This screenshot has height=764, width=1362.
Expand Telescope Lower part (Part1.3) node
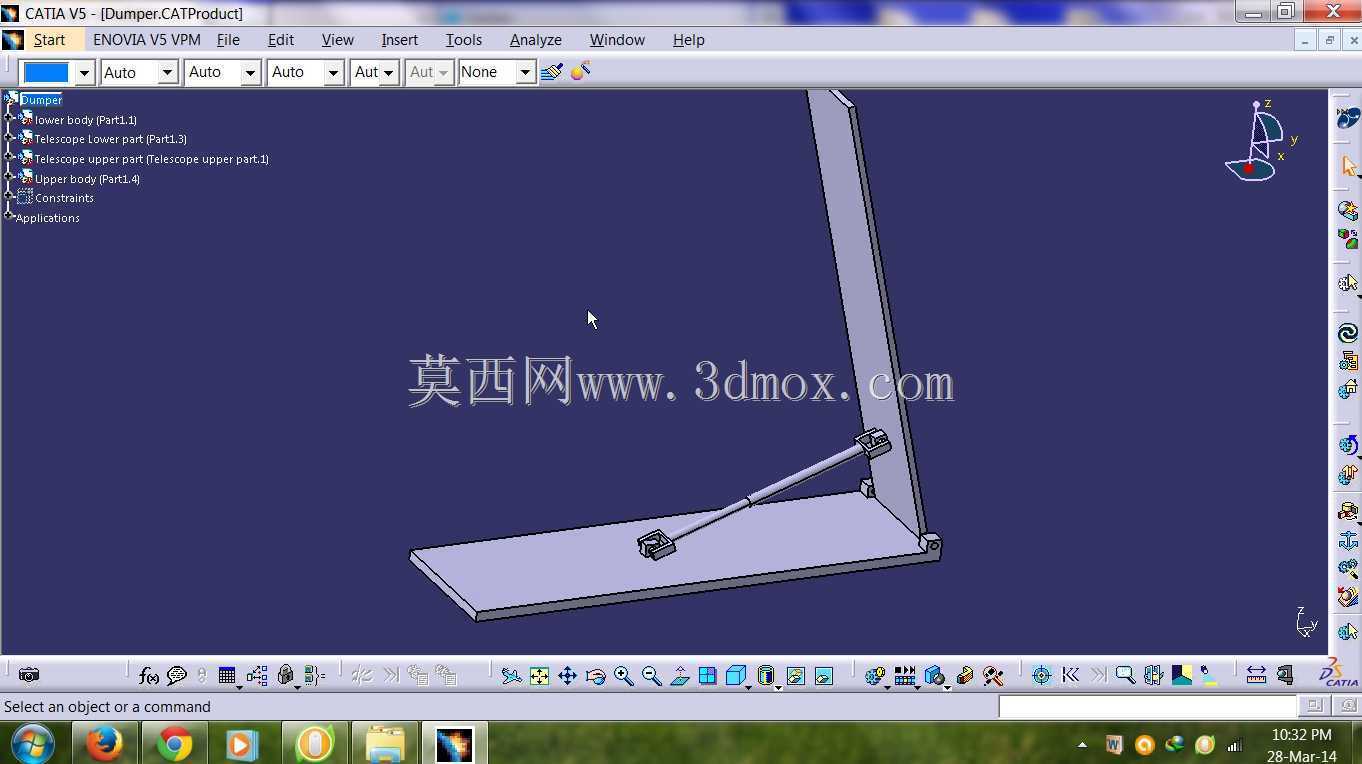9,138
